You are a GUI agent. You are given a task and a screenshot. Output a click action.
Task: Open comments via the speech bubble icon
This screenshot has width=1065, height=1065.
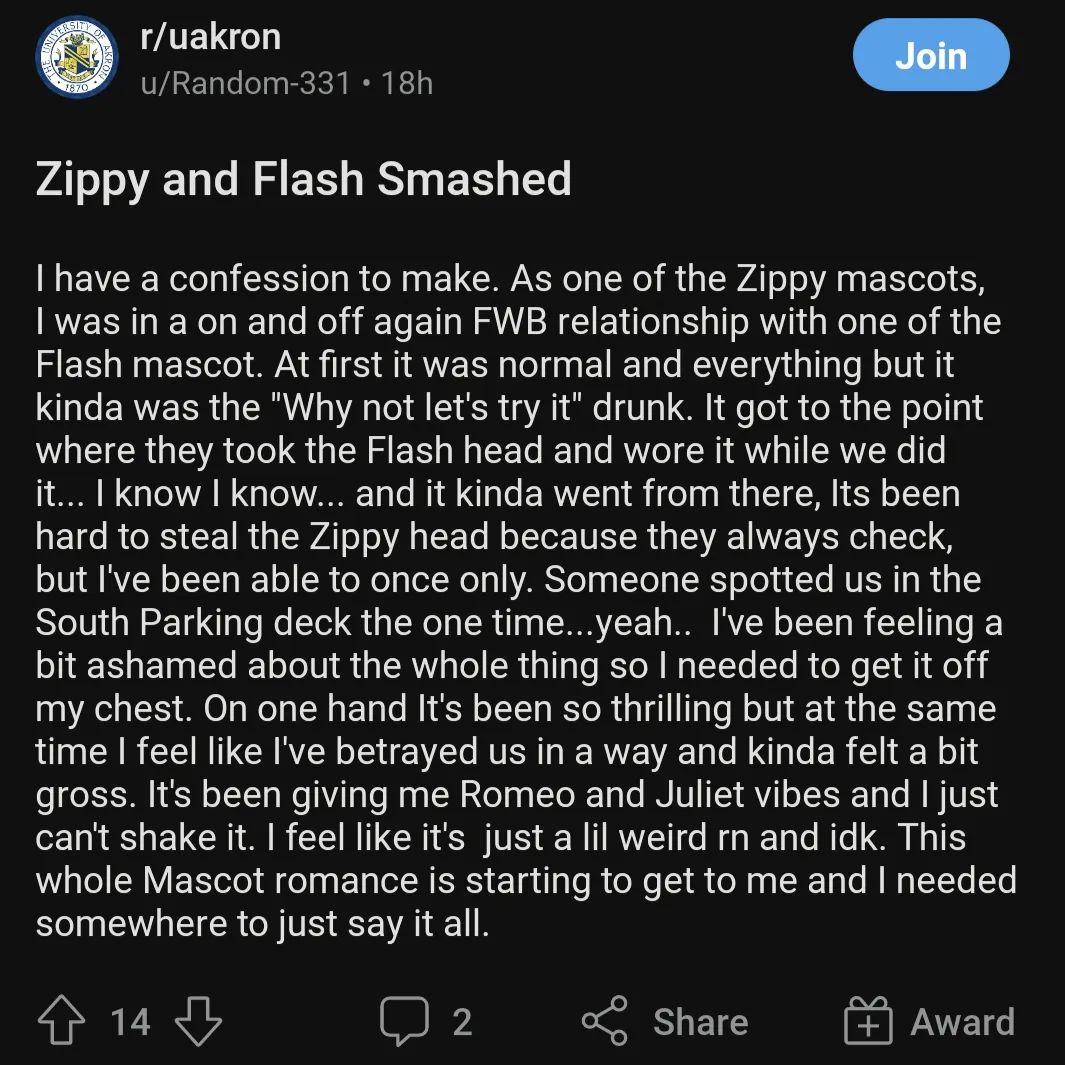tap(405, 1022)
